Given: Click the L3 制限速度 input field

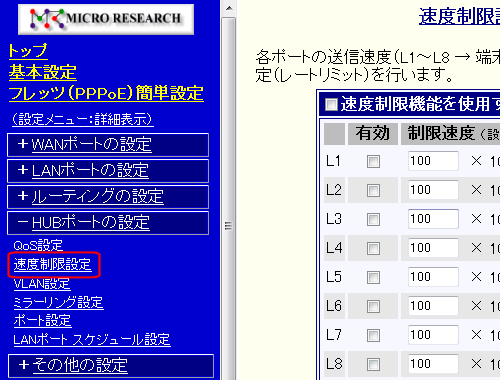Looking at the screenshot, I should click(433, 219).
